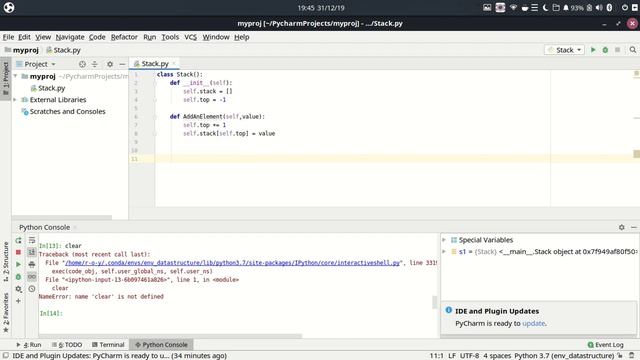Expand the s1 Stack variable
The height and width of the screenshot is (360, 640).
[x=444, y=252]
